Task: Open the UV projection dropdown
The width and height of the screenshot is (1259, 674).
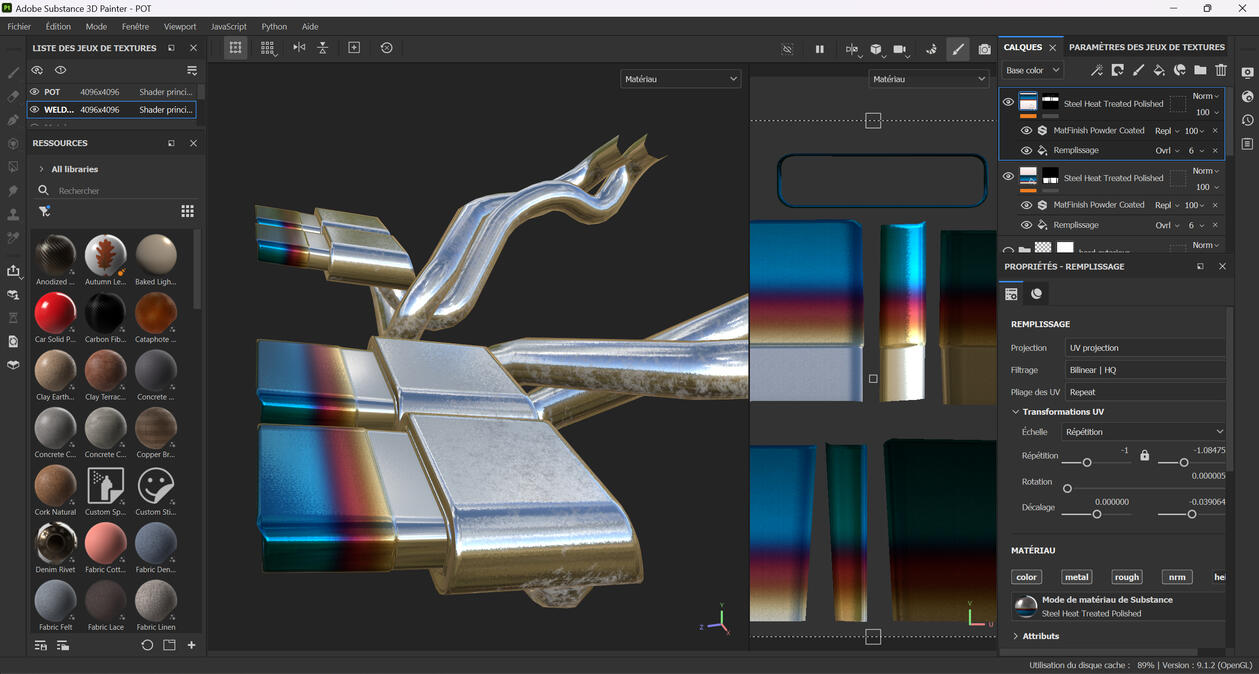Action: pos(1145,347)
